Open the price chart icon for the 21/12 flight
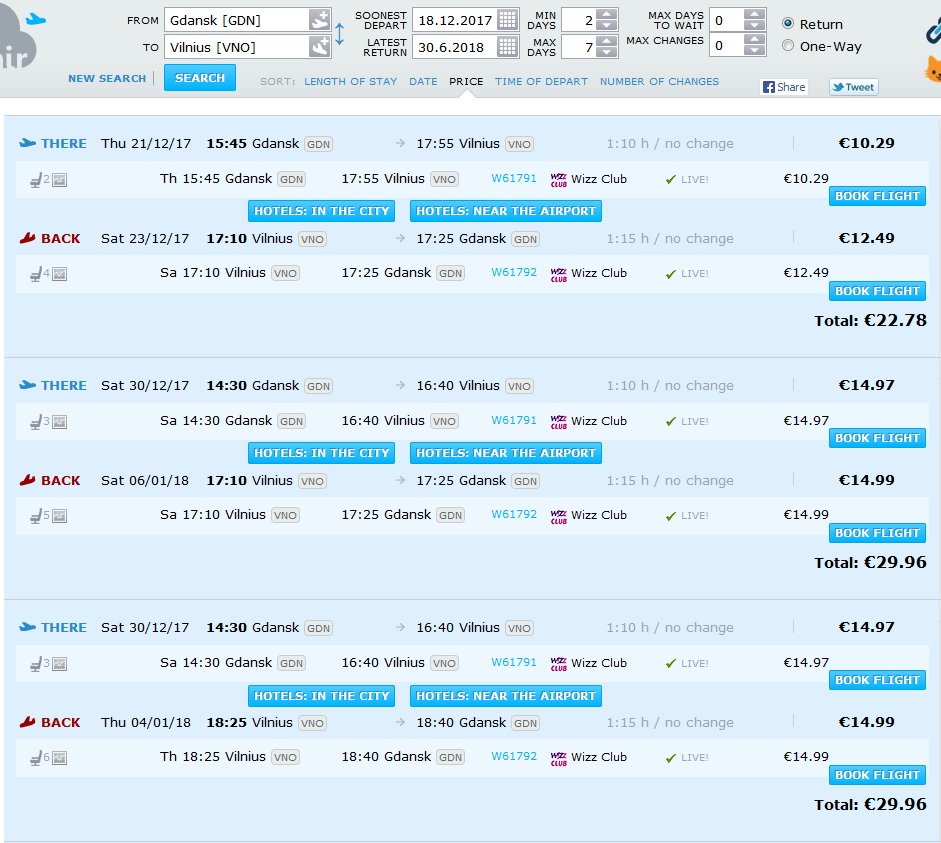The width and height of the screenshot is (941, 843). [x=59, y=179]
